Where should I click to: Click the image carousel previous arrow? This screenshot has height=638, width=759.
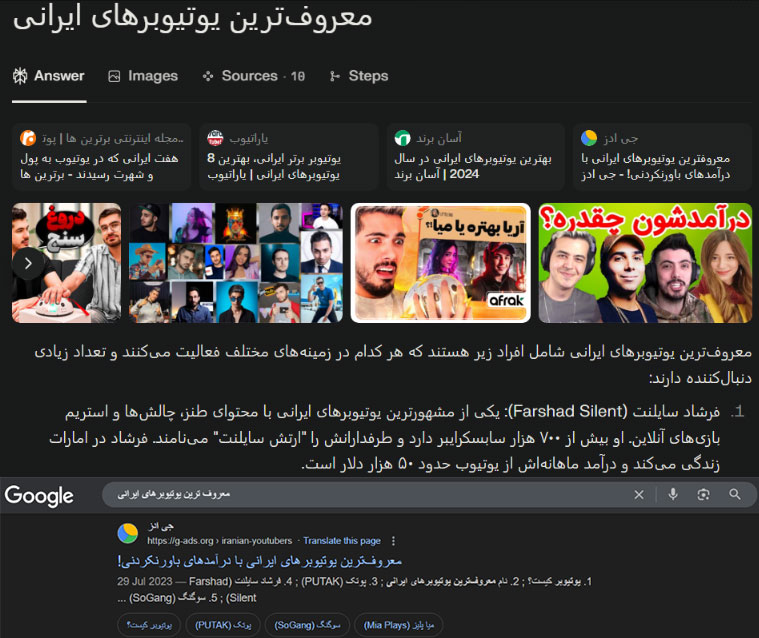pyautogui.click(x=28, y=263)
